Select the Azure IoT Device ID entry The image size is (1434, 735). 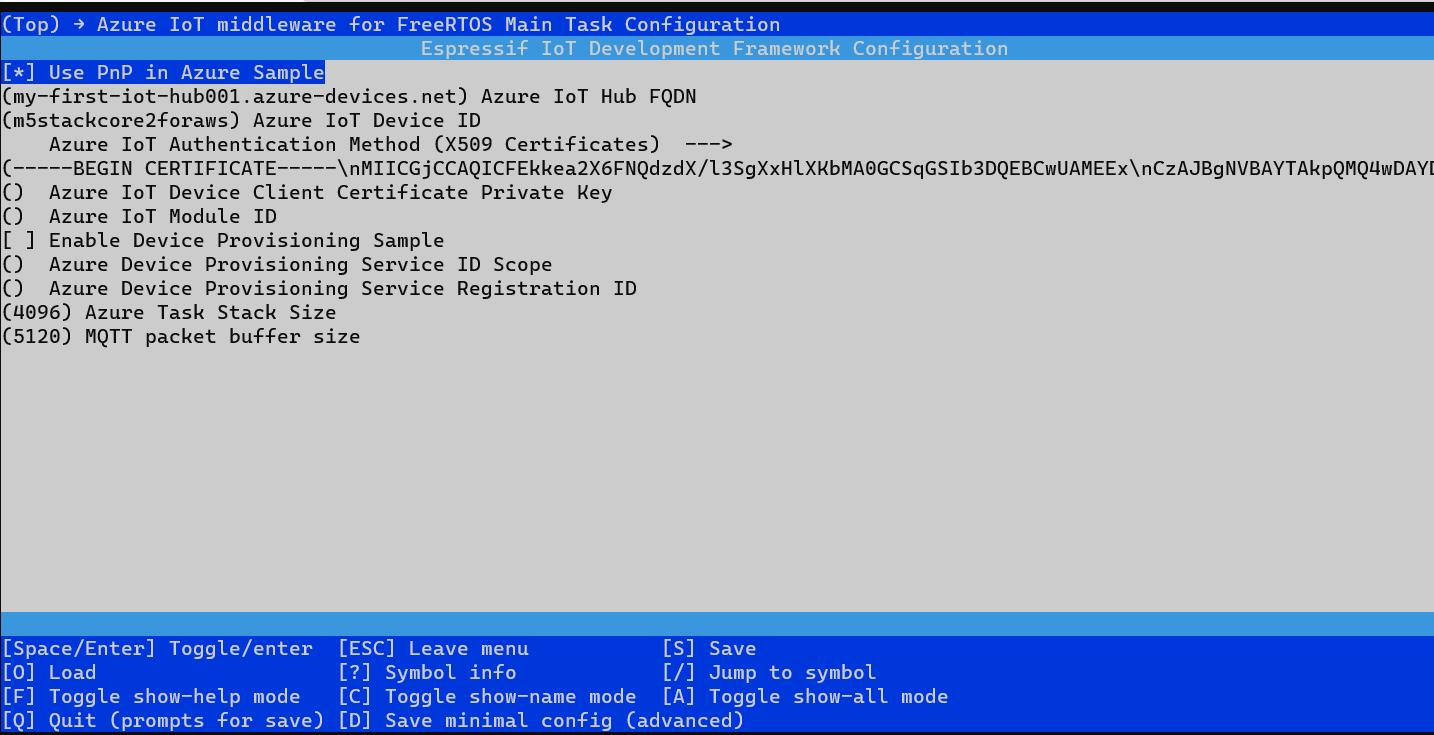click(x=241, y=120)
